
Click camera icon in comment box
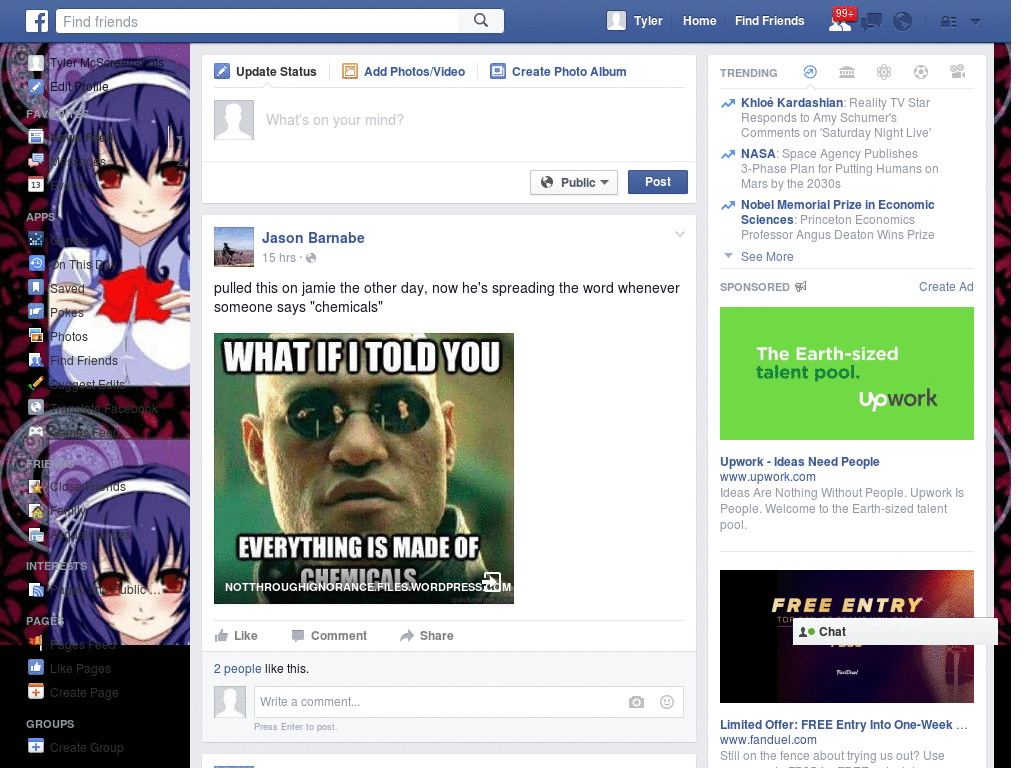point(636,702)
